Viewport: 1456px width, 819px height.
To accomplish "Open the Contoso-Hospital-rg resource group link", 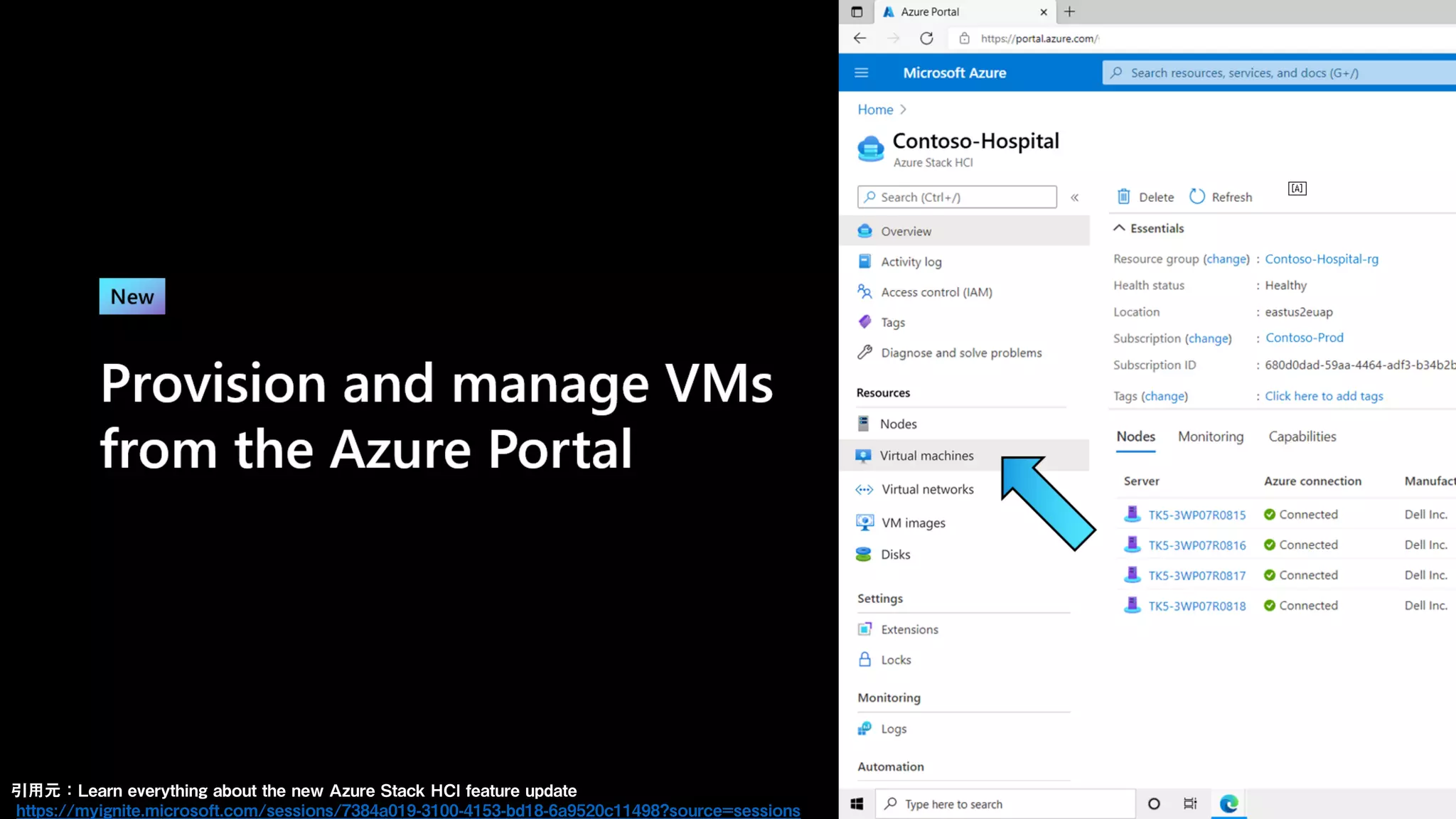I will pyautogui.click(x=1322, y=259).
